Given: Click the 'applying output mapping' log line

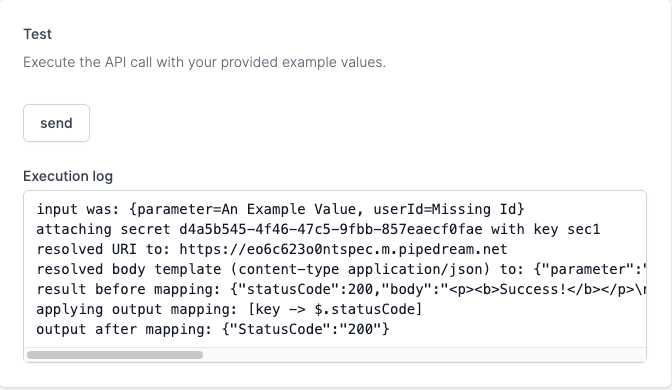Looking at the screenshot, I should coord(229,309).
